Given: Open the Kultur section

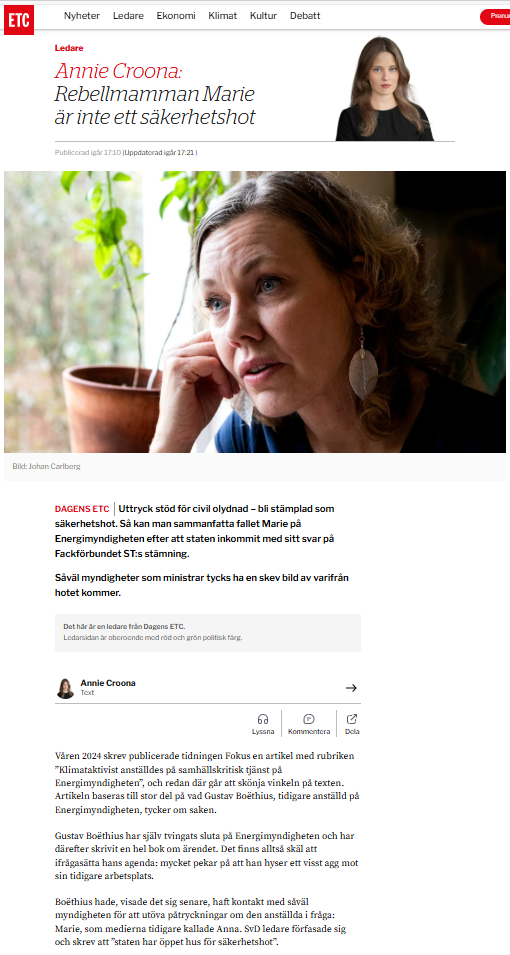Looking at the screenshot, I should pyautogui.click(x=263, y=16).
